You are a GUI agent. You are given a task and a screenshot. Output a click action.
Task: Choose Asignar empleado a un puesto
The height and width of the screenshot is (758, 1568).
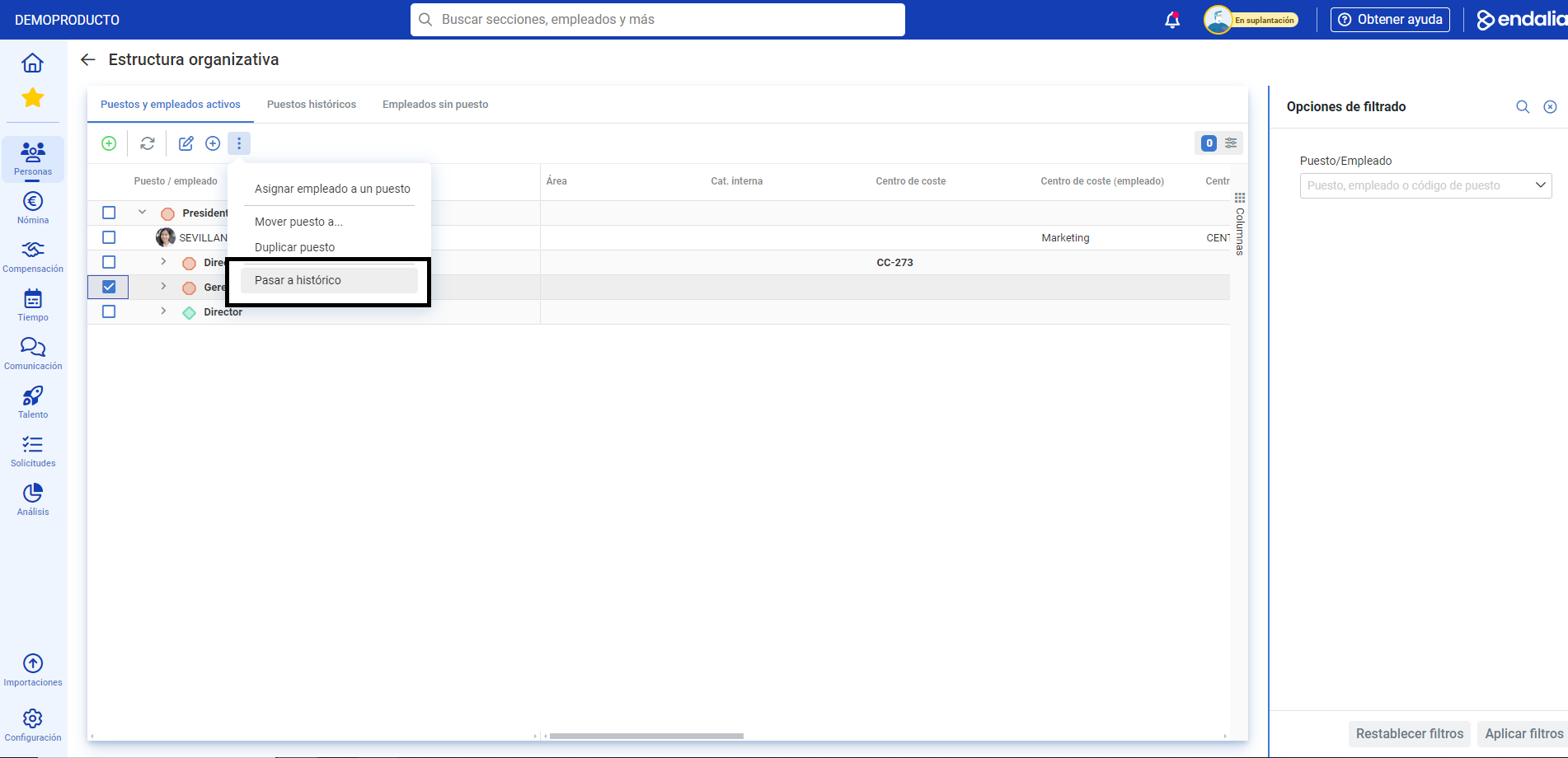coord(332,189)
